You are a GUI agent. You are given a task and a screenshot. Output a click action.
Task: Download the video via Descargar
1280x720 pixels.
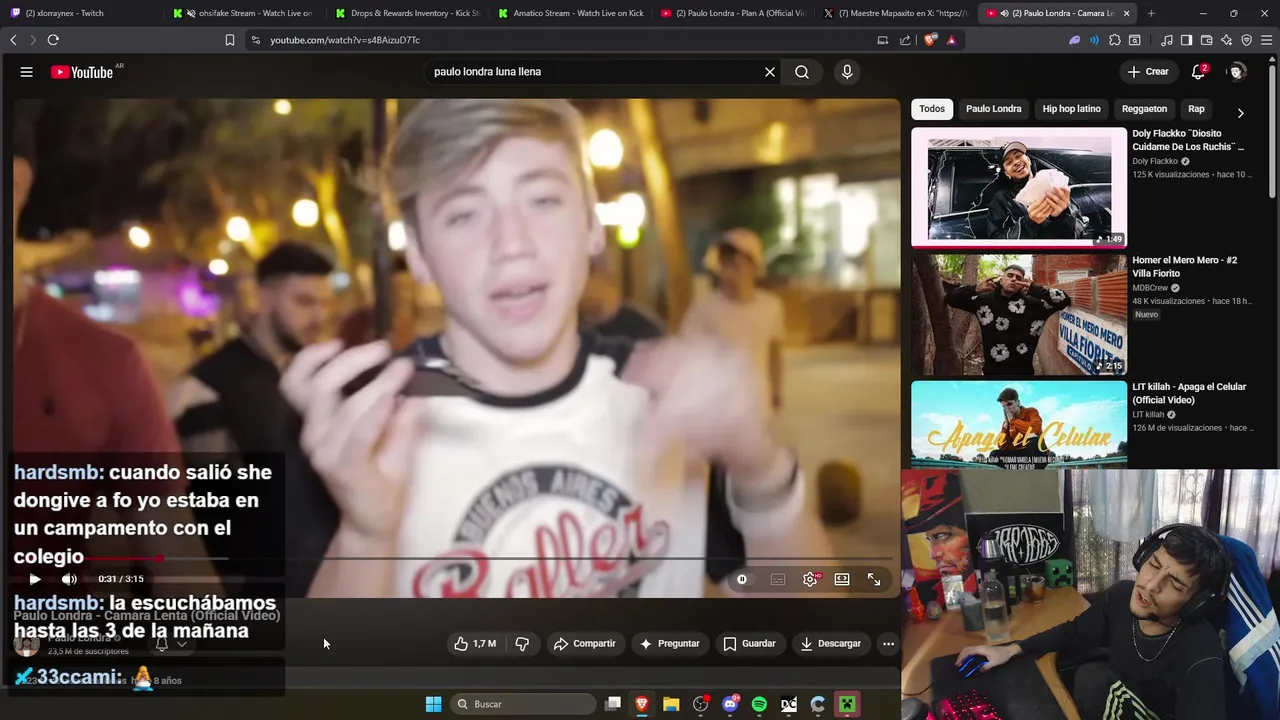click(x=831, y=644)
